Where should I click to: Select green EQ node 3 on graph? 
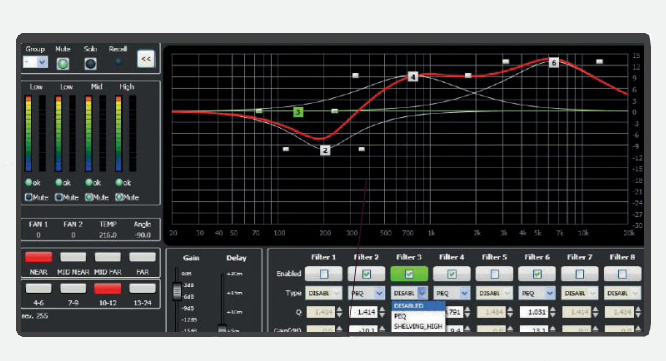(298, 112)
